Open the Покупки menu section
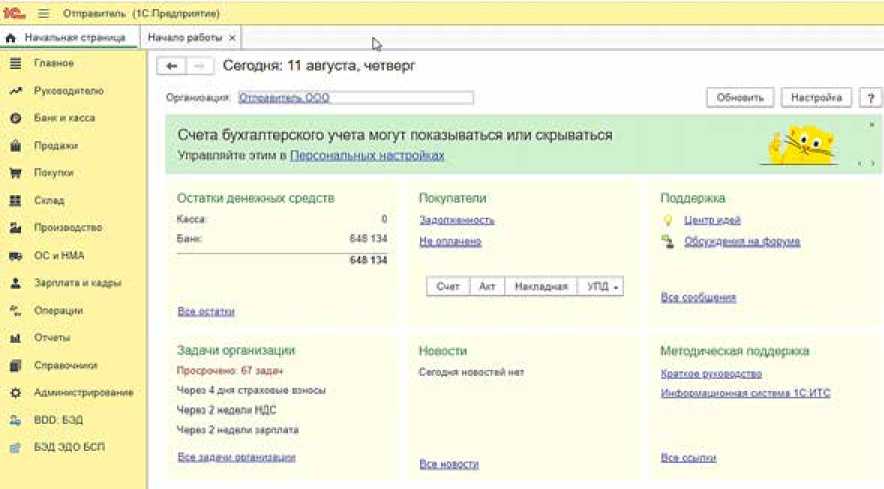 [x=54, y=173]
